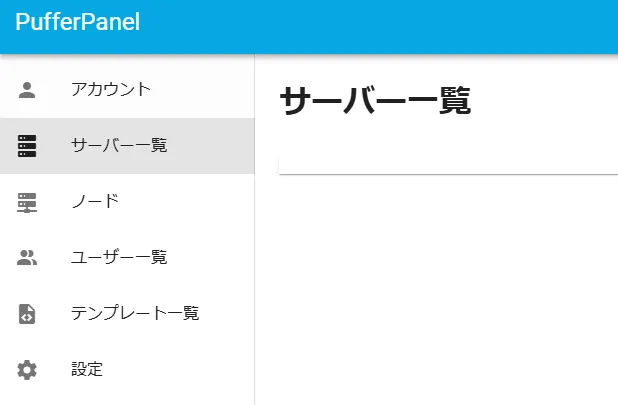Go to the ノード page
This screenshot has width=618, height=405.
[x=95, y=202]
